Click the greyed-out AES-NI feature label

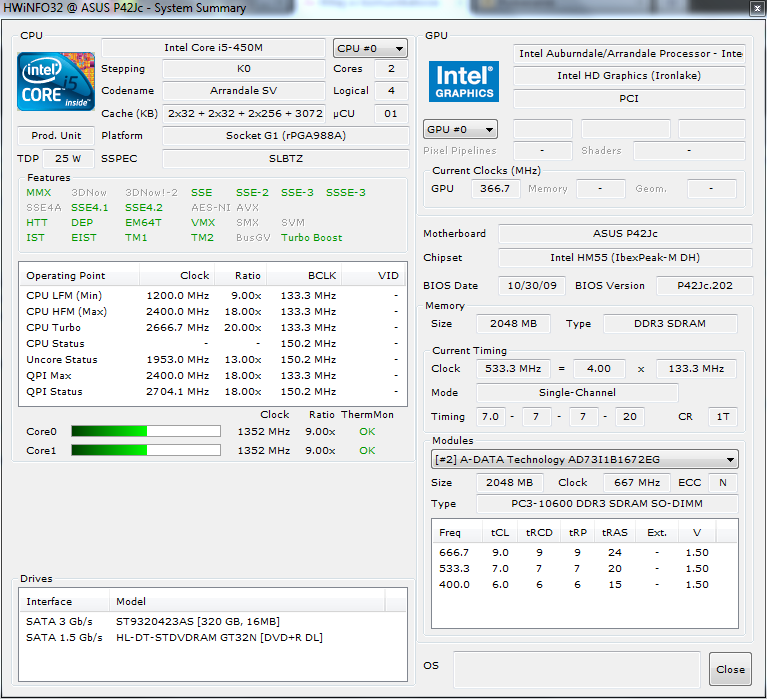(210, 207)
